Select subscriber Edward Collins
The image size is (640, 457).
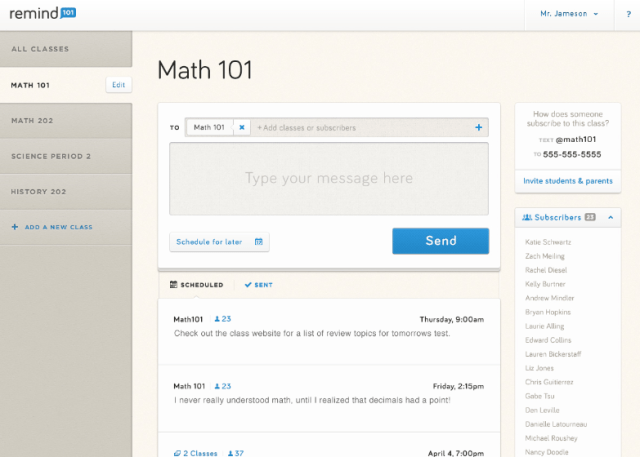(x=548, y=340)
